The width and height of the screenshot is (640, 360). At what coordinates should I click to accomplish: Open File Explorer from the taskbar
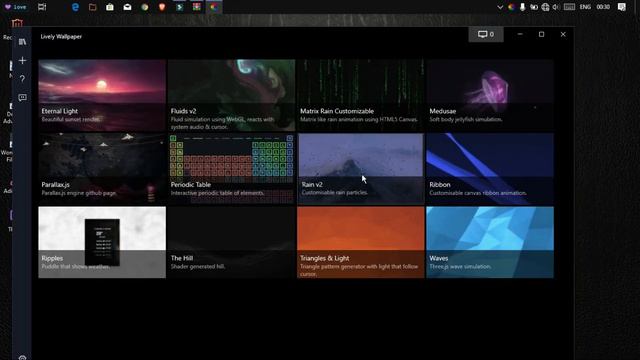point(93,7)
